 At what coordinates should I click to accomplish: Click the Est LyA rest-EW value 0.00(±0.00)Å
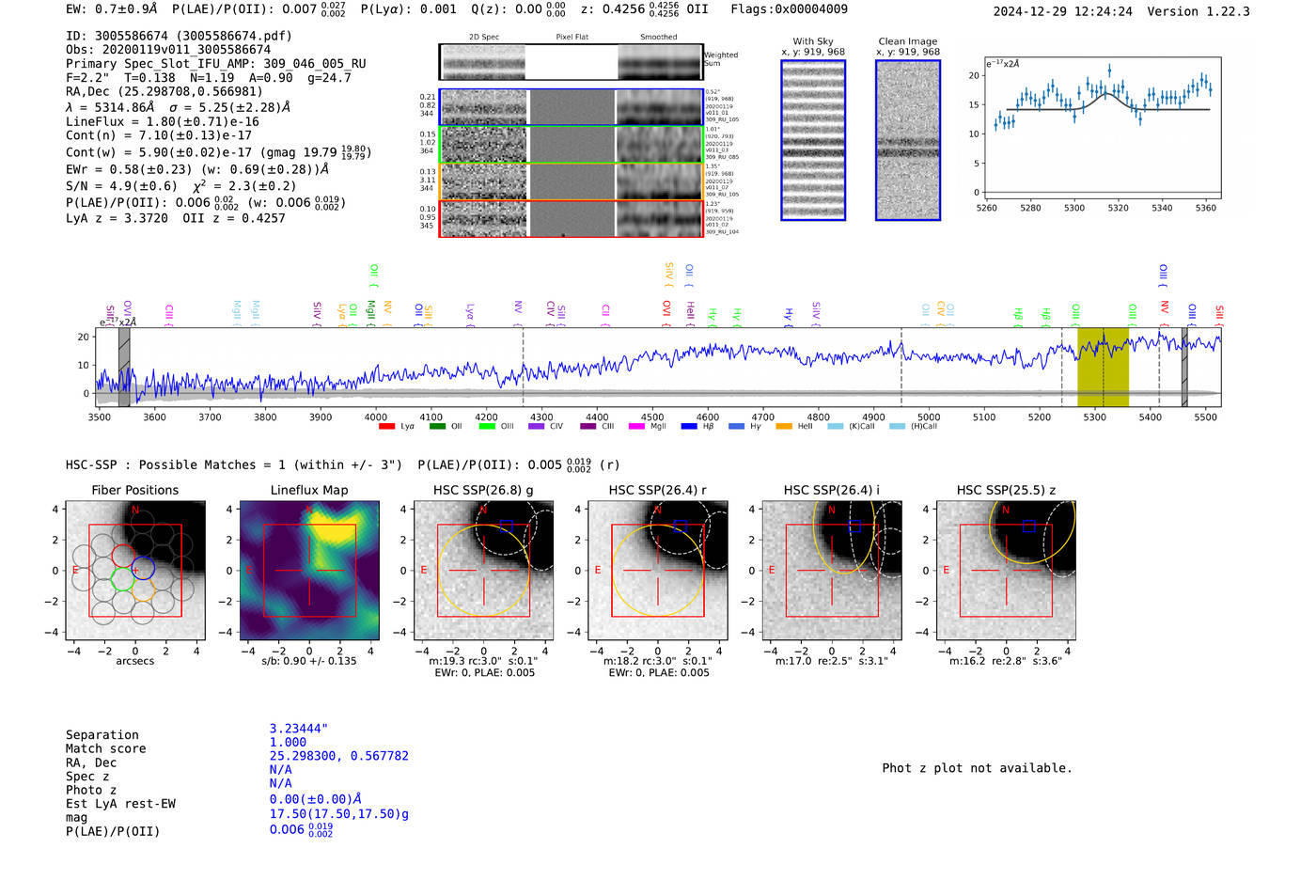pos(316,799)
